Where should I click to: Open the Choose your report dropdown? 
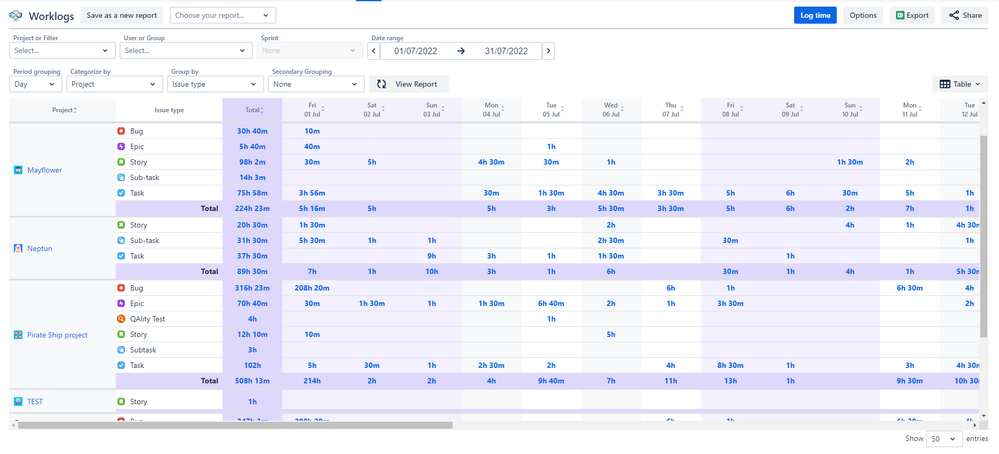(x=223, y=16)
